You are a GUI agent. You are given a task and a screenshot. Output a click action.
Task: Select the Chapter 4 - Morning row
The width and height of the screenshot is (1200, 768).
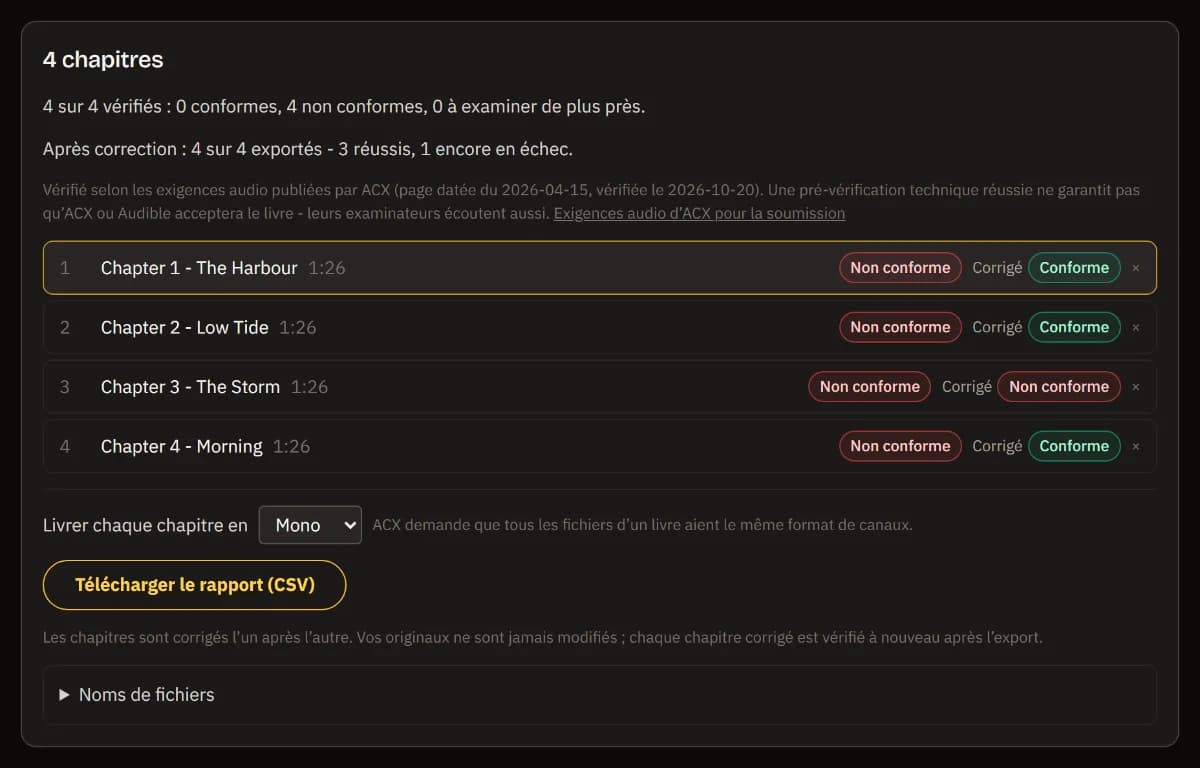pos(600,446)
